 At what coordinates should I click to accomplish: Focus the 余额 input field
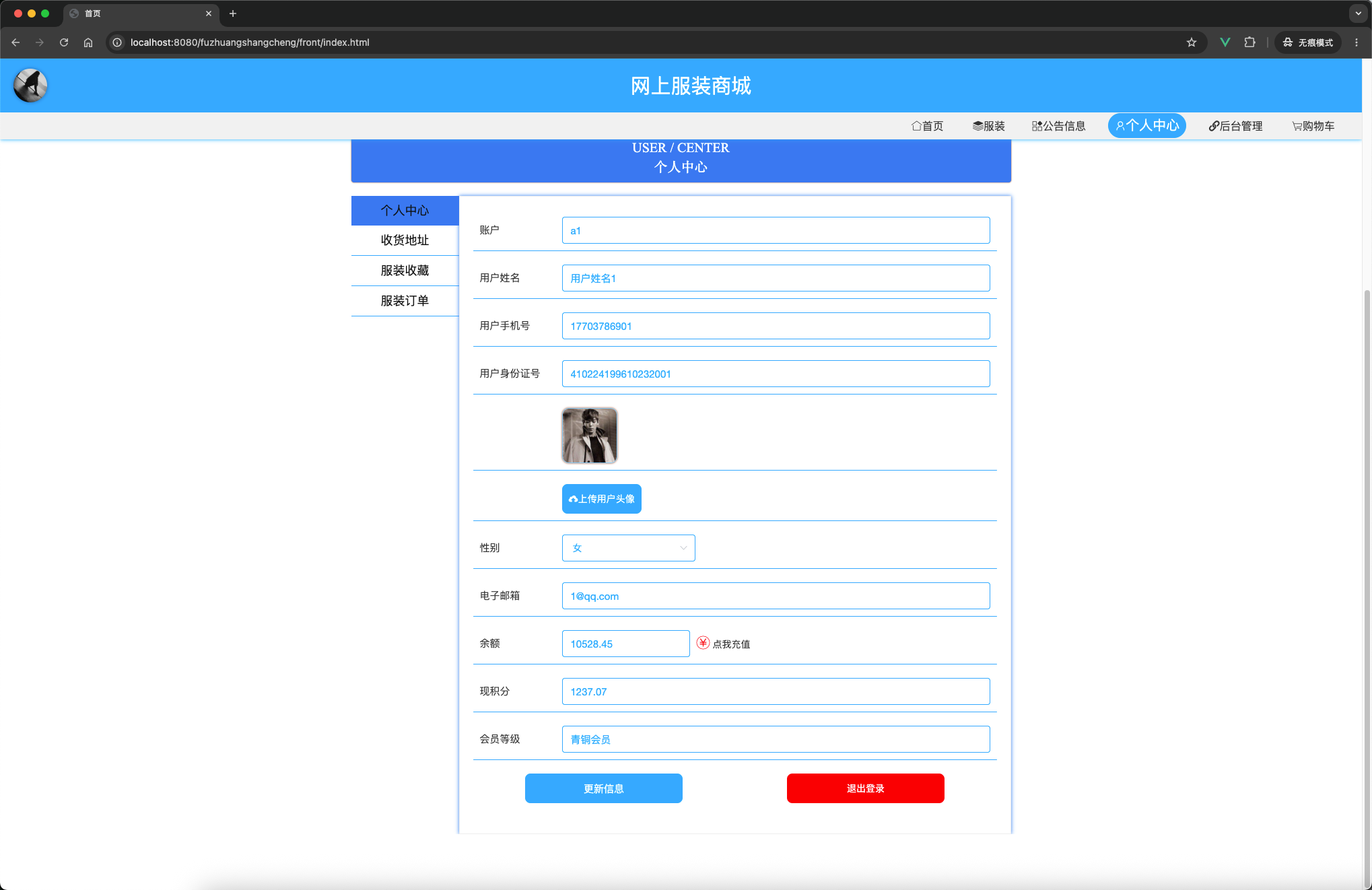click(626, 644)
